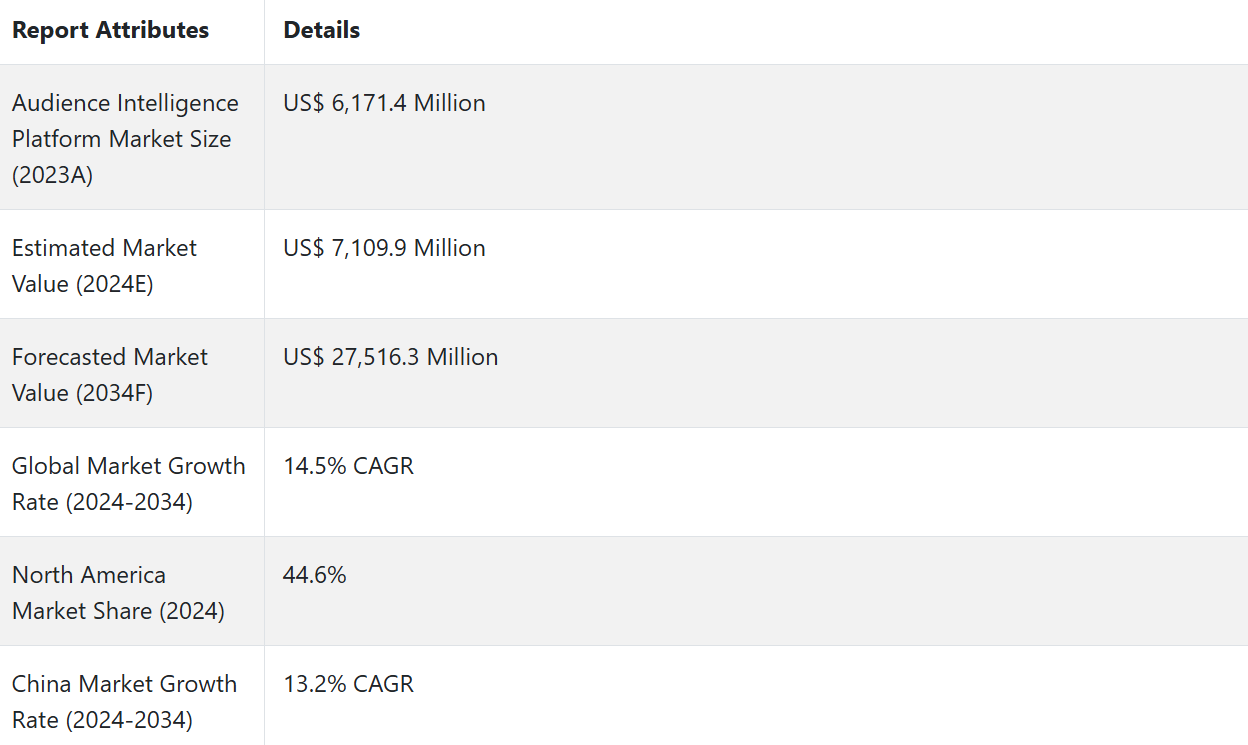Select the Audience Intelligence Platform Market Size label
Screen dimensions: 1248x745
pos(125,139)
